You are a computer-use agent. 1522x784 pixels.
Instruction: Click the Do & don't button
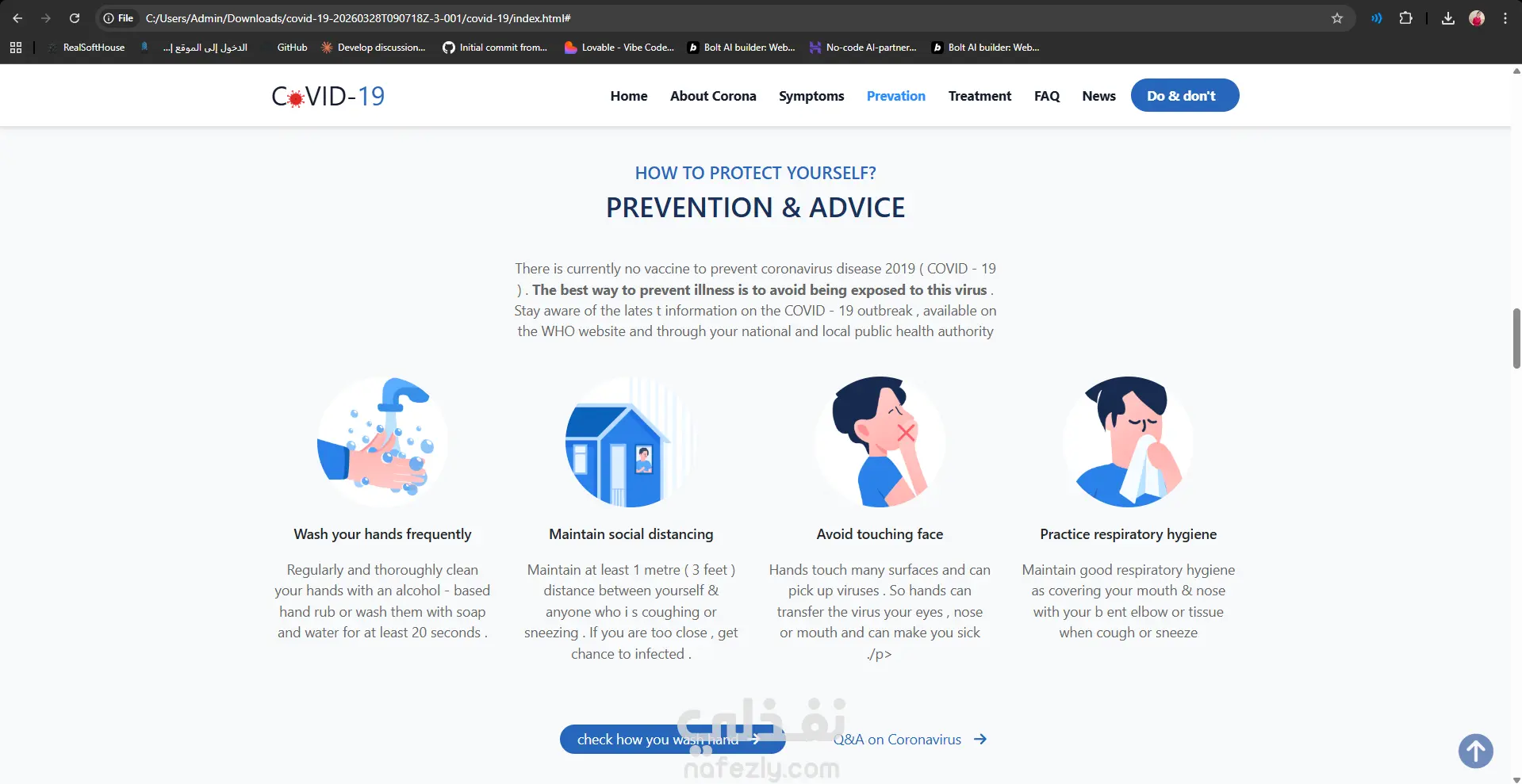(x=1185, y=95)
